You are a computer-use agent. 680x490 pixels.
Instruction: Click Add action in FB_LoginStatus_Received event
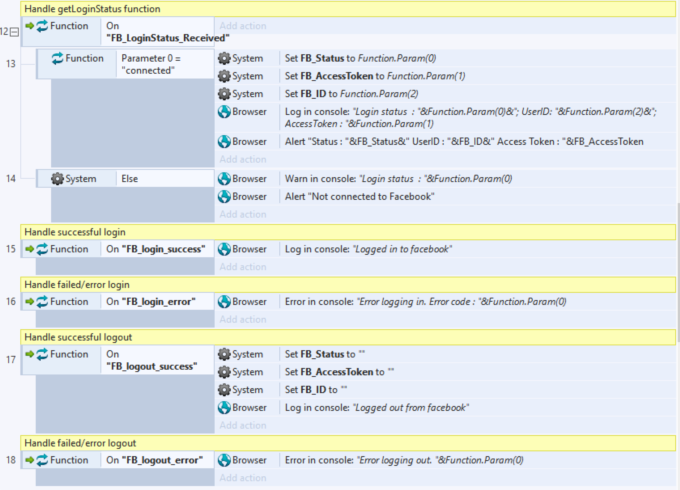point(243,26)
